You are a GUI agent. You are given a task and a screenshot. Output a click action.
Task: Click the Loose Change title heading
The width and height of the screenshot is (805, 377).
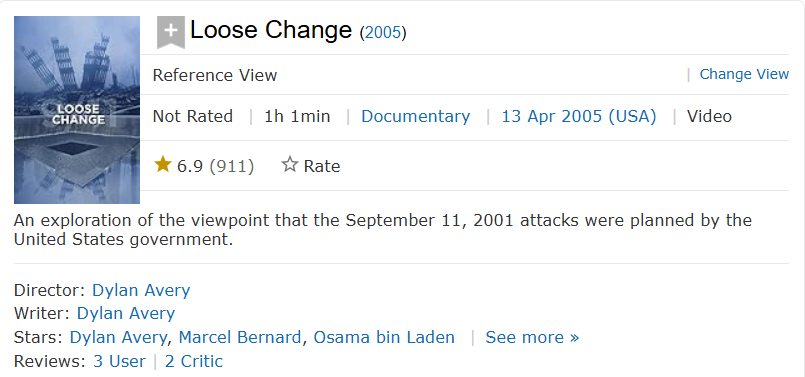pos(271,30)
